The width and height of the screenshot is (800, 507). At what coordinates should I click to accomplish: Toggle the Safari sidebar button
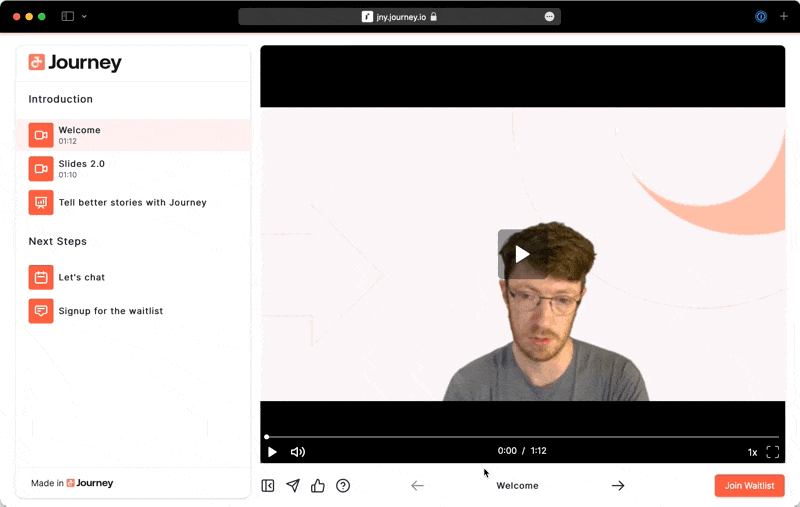pyautogui.click(x=68, y=16)
